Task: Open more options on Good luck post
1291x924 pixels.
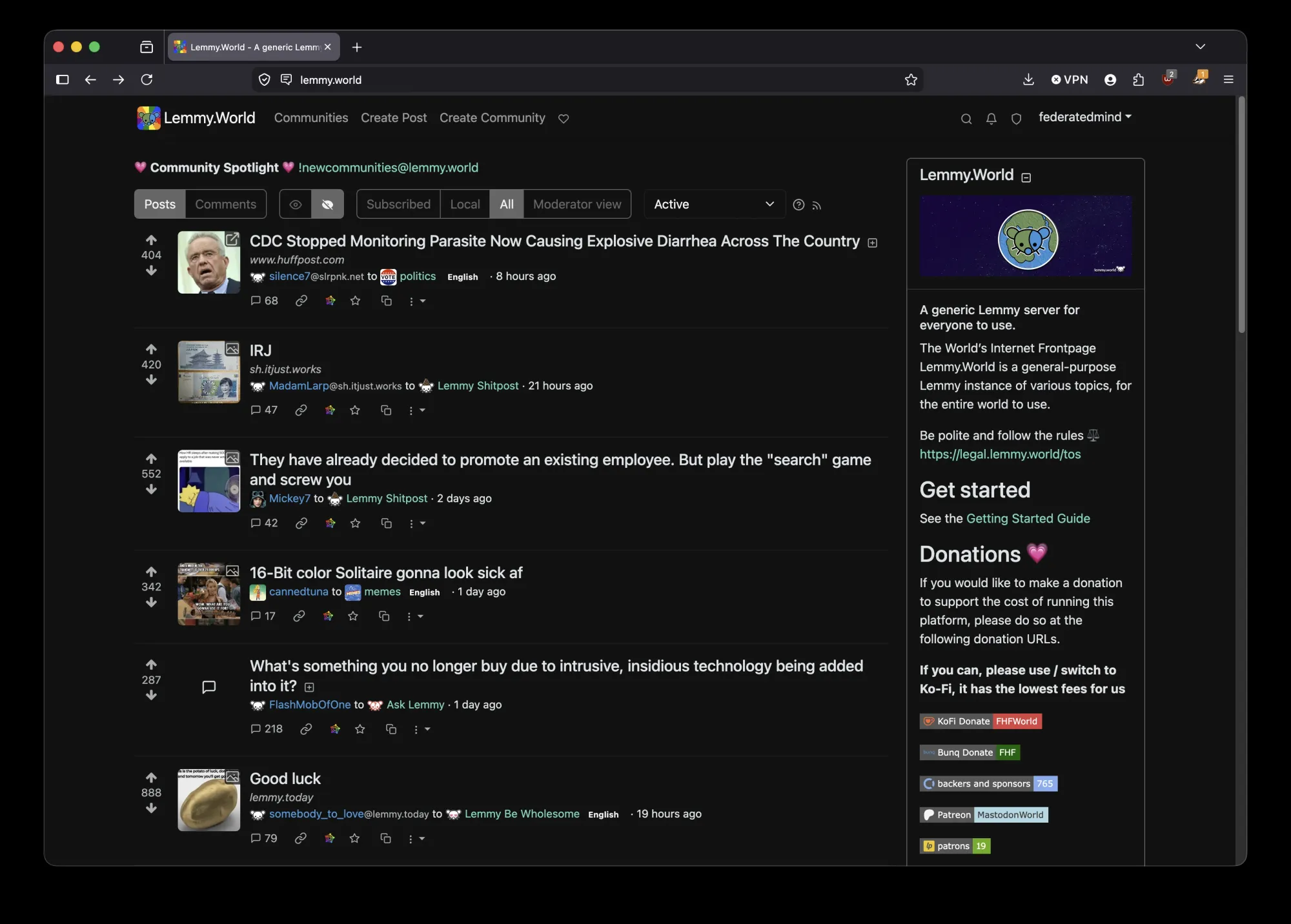Action: click(x=416, y=839)
